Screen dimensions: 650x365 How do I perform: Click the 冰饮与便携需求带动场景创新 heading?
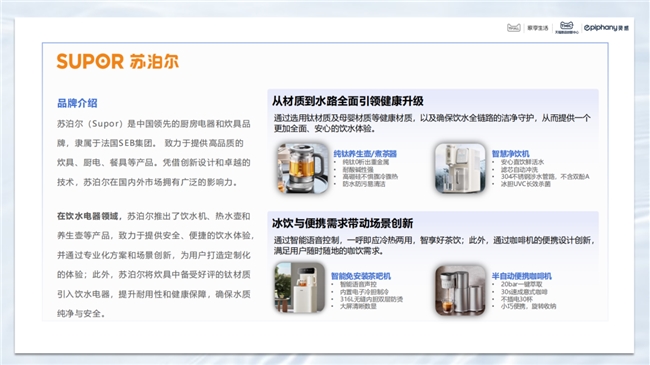click(x=342, y=224)
